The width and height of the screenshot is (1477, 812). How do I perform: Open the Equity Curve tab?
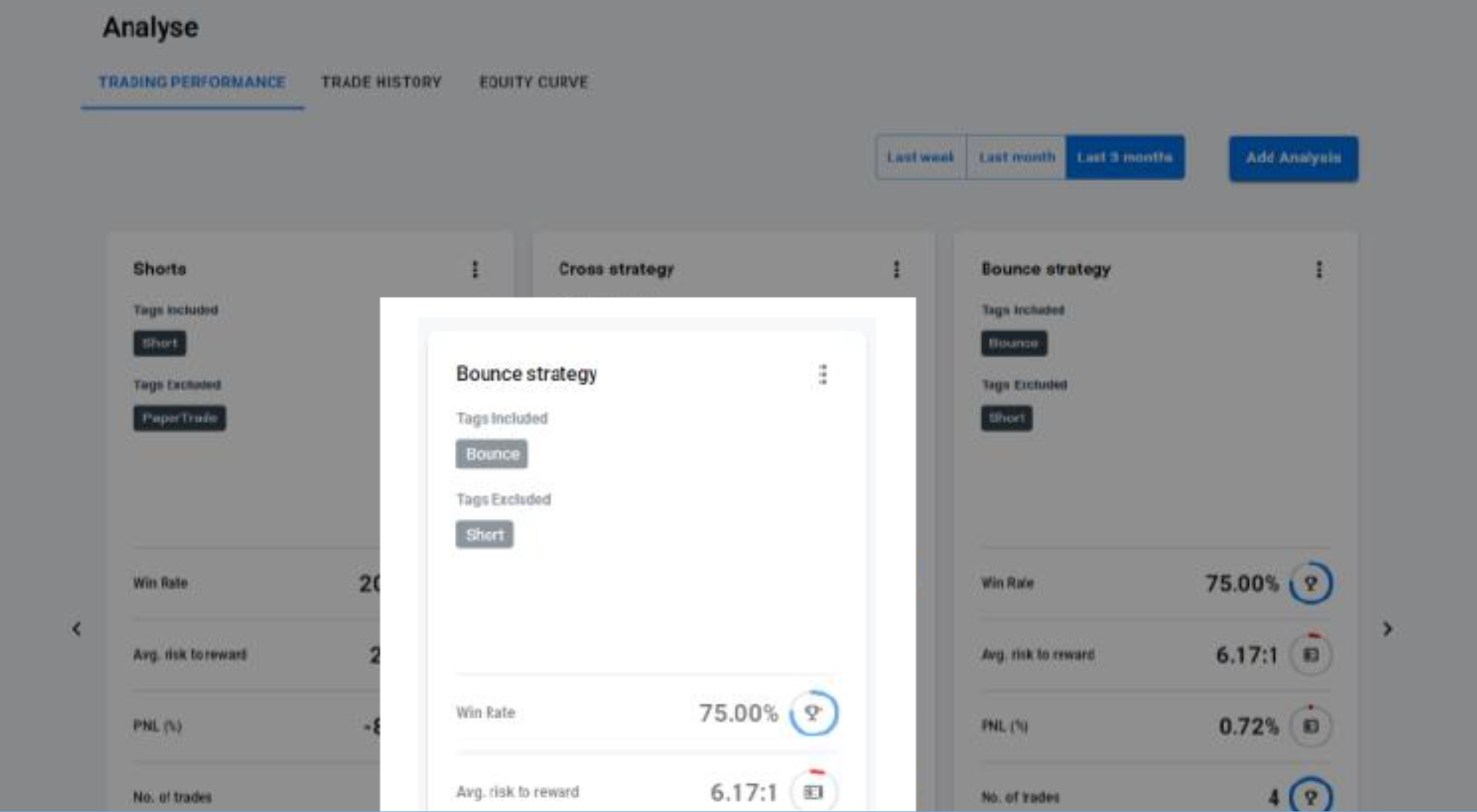533,82
